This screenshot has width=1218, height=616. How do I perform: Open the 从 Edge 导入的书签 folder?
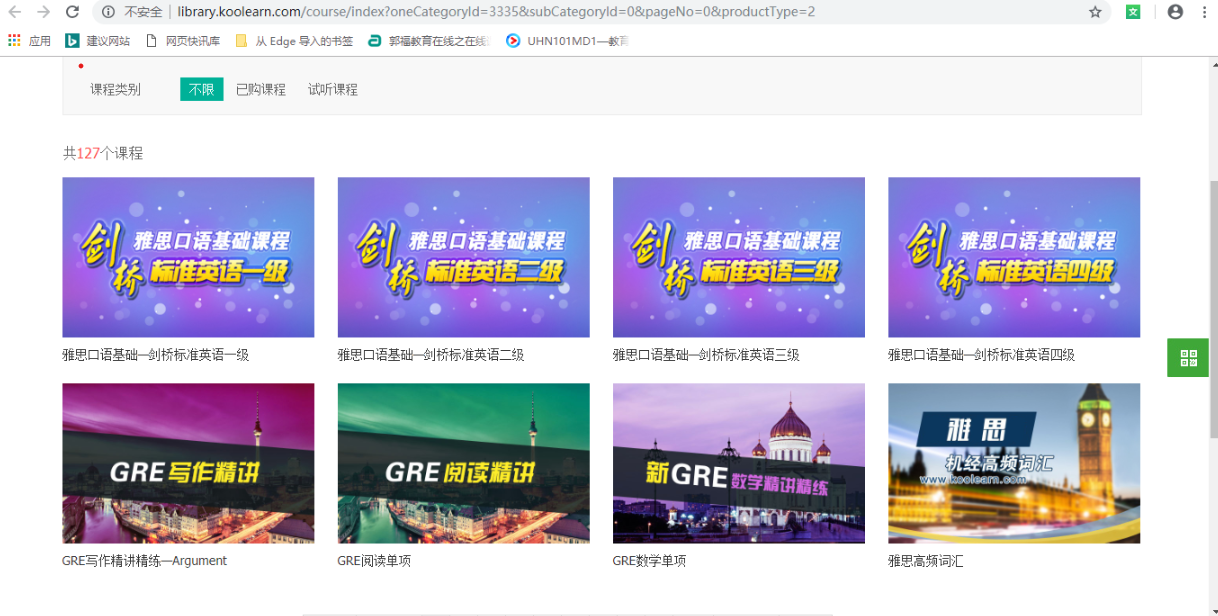(294, 41)
